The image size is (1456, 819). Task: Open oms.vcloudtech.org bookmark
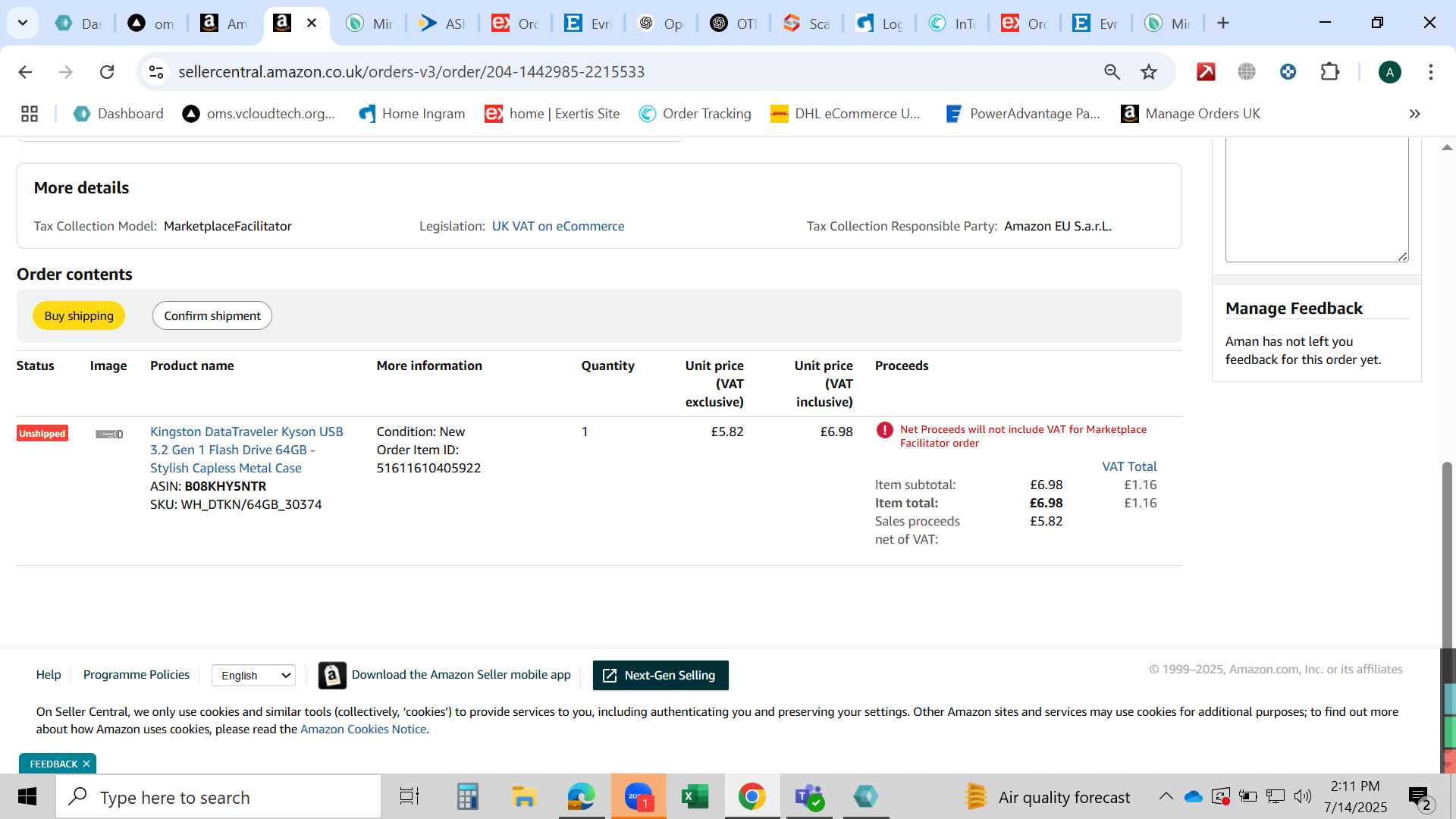click(x=259, y=114)
